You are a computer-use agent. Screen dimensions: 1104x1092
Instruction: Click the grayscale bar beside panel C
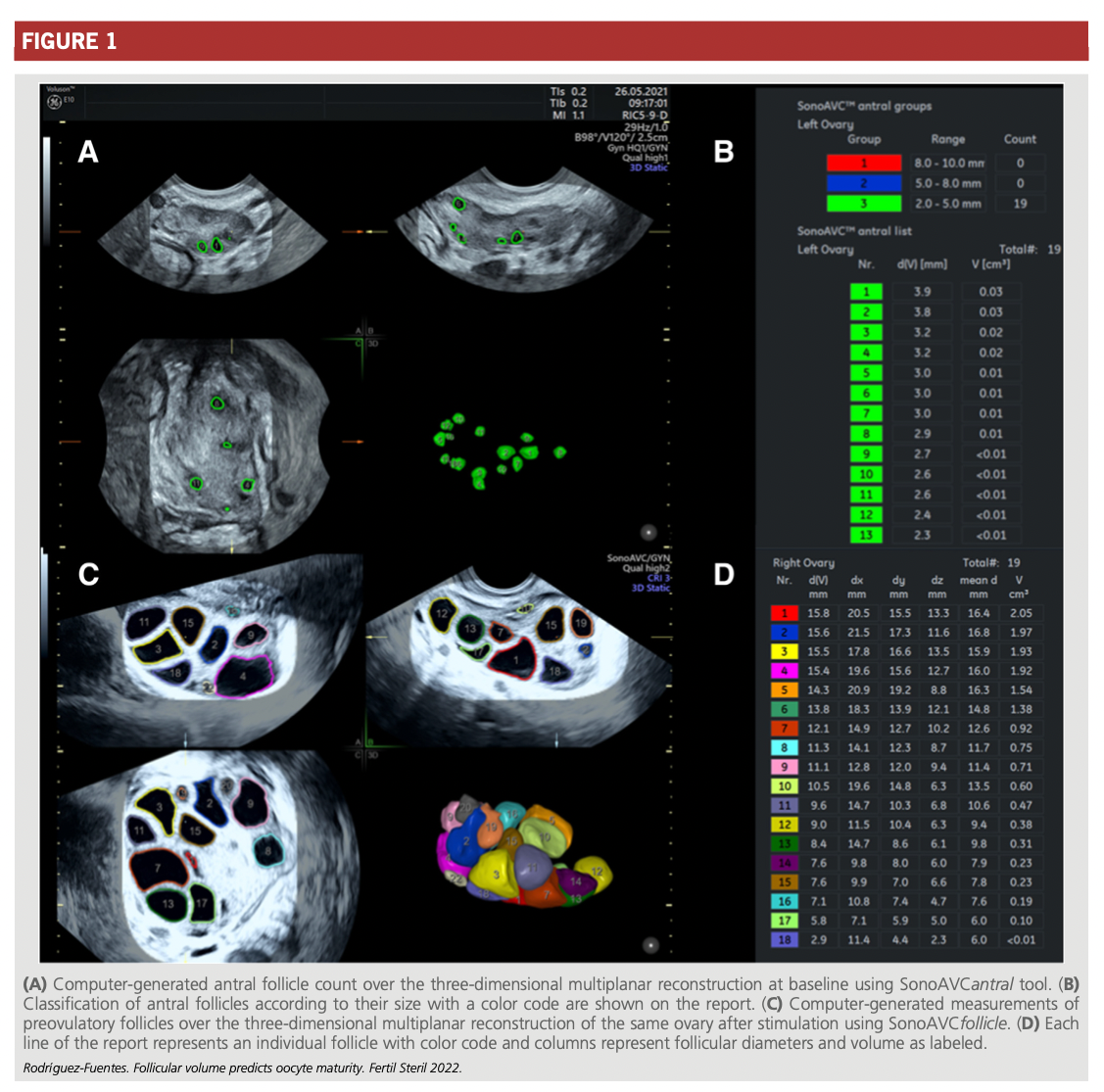45,605
